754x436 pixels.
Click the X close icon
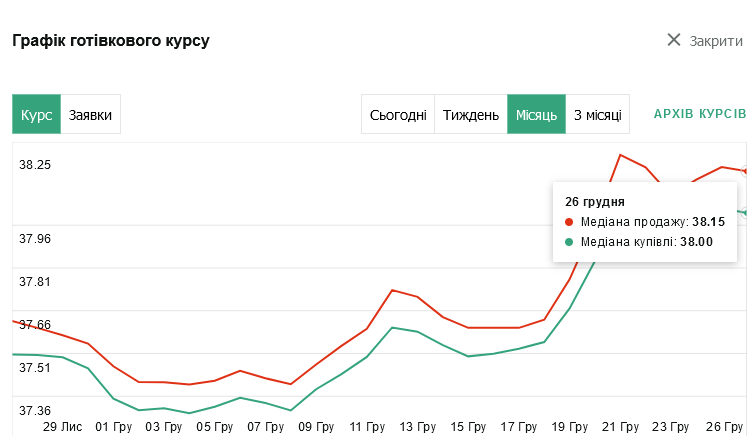point(674,40)
